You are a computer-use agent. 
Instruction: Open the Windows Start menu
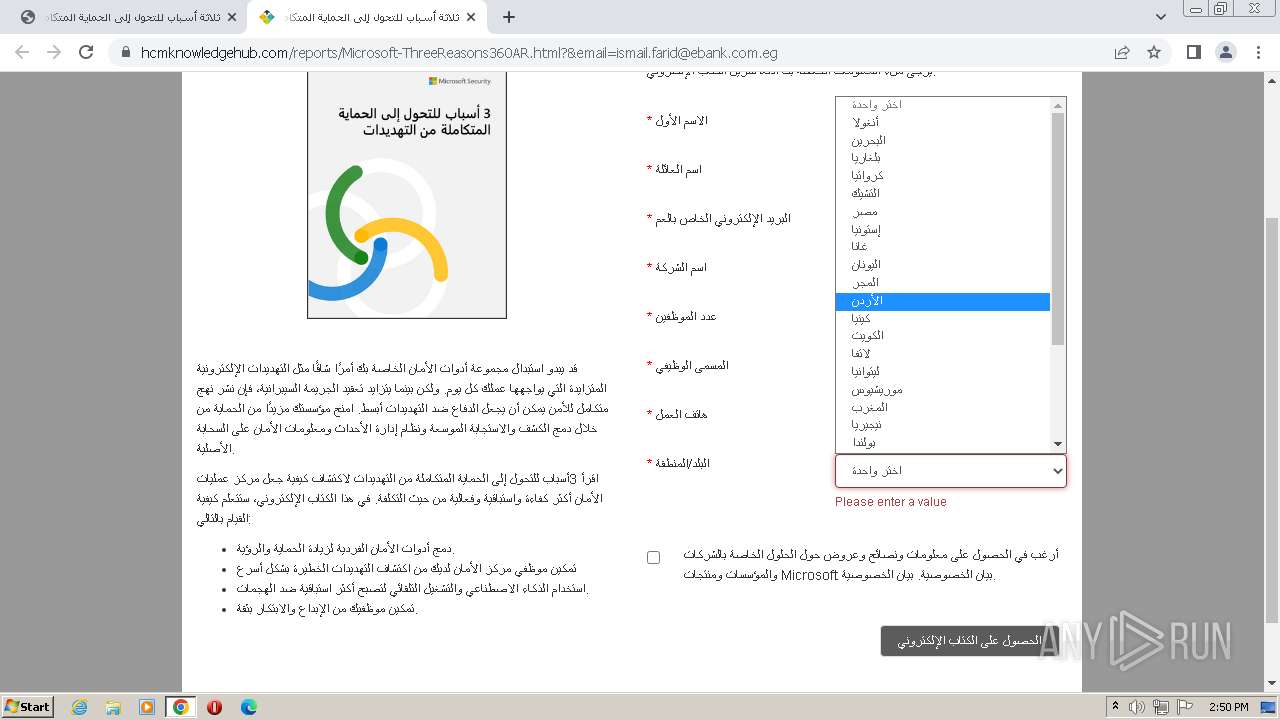point(28,706)
